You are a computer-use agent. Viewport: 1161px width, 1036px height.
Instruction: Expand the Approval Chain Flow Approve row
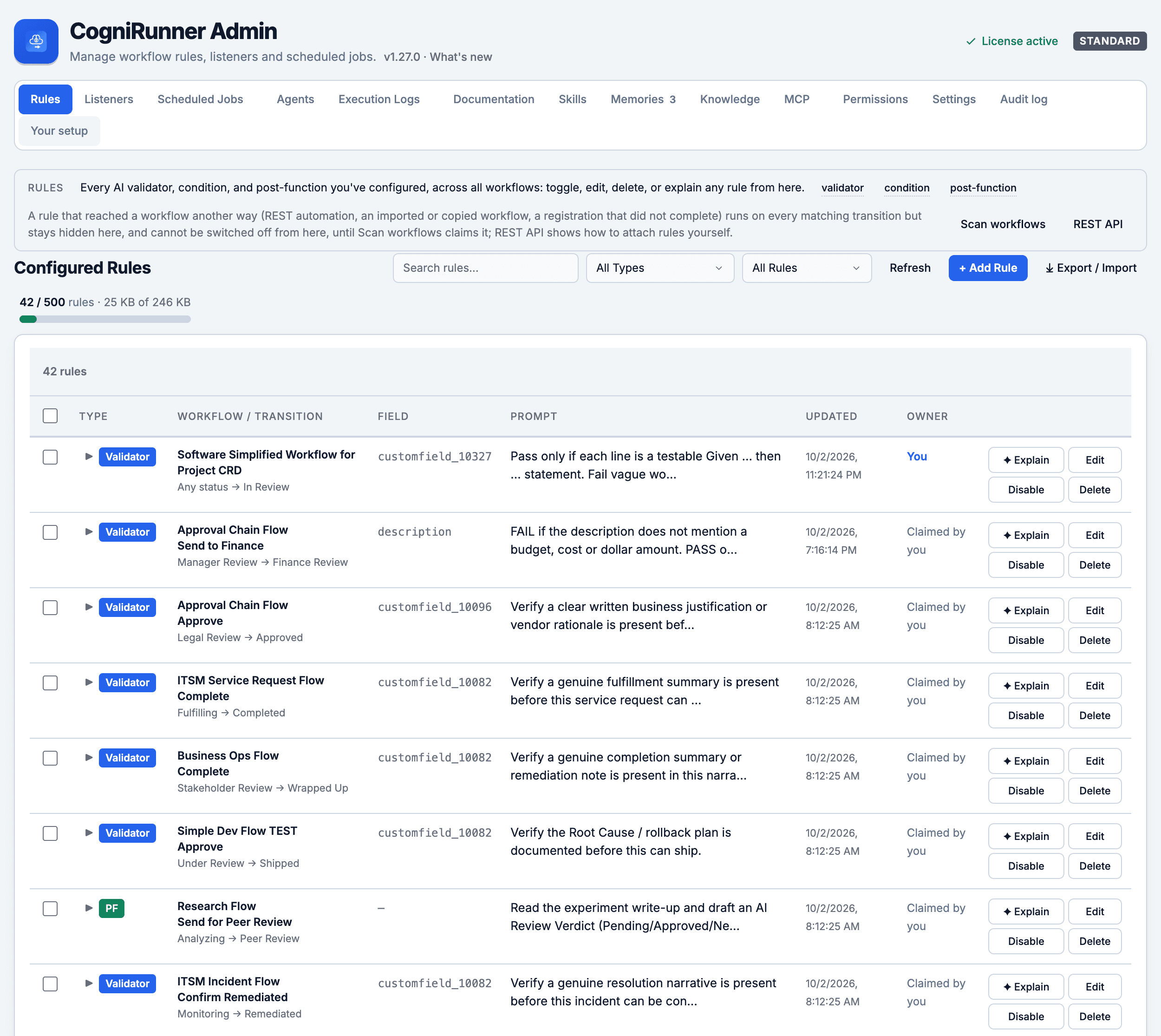pos(88,607)
